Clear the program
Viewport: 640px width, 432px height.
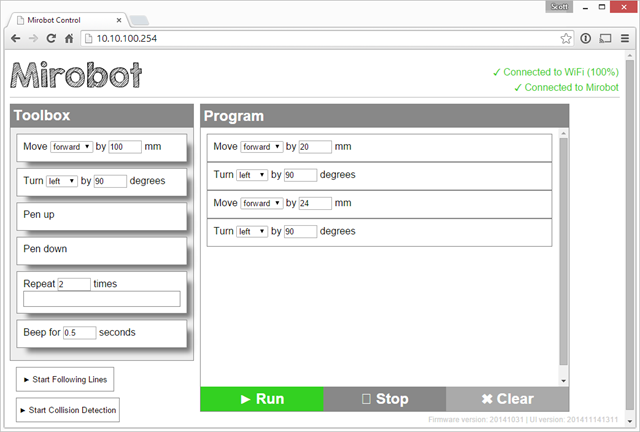pyautogui.click(x=507, y=399)
